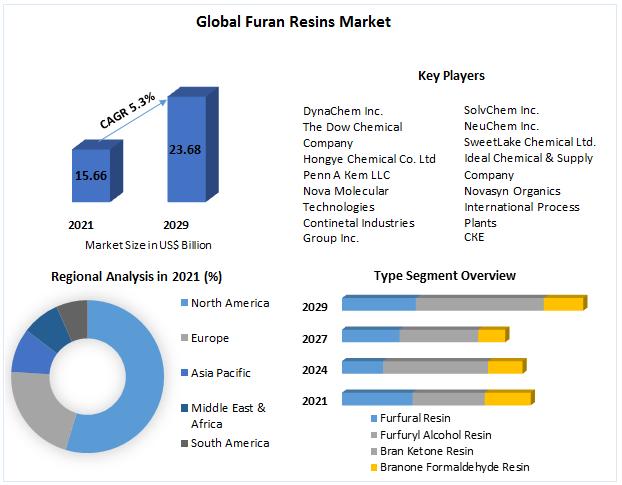Click 'The Dow Chemical' text
The height and width of the screenshot is (485, 622).
(x=353, y=127)
